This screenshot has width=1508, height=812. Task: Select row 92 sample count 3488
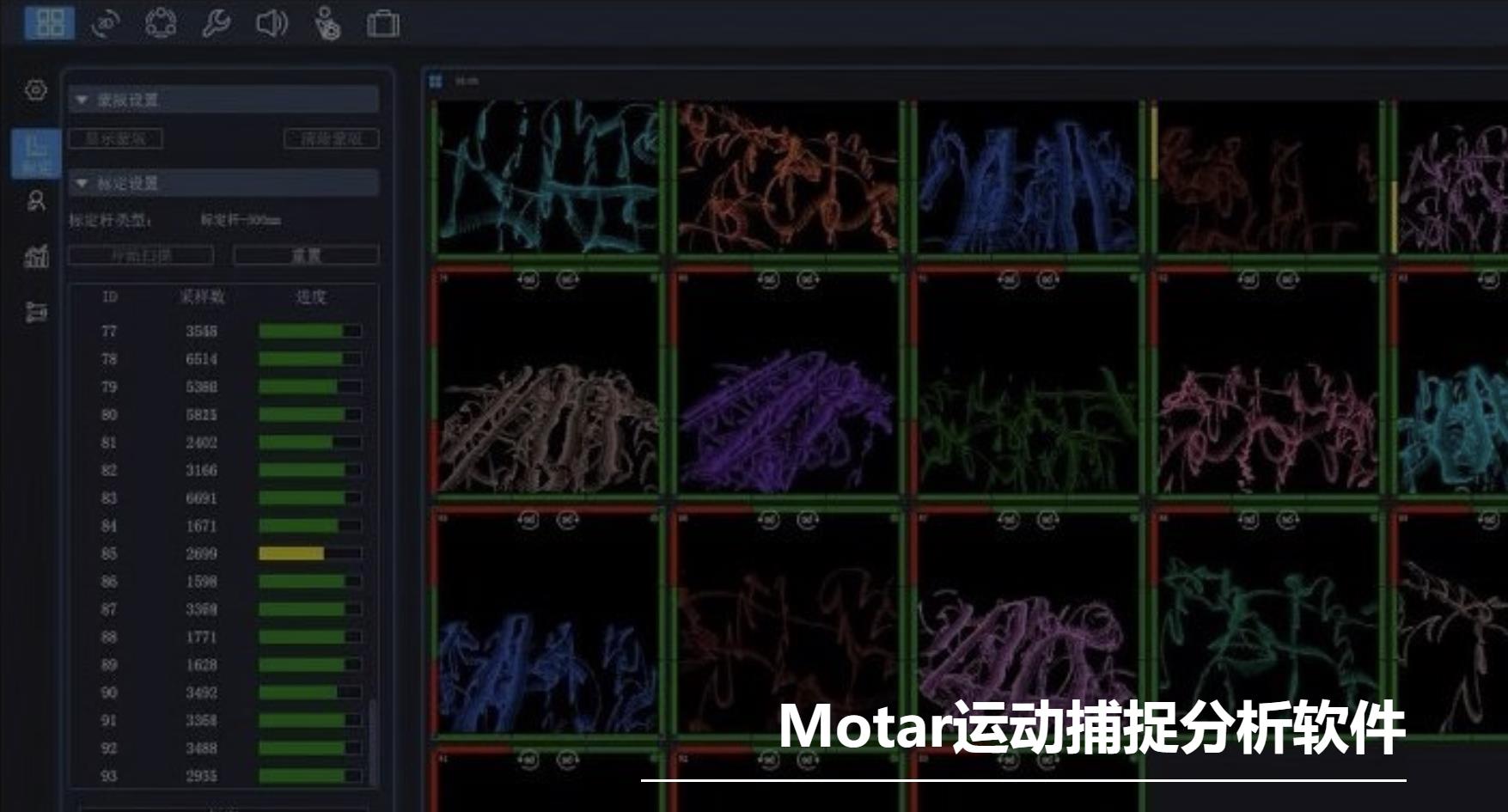pos(202,748)
